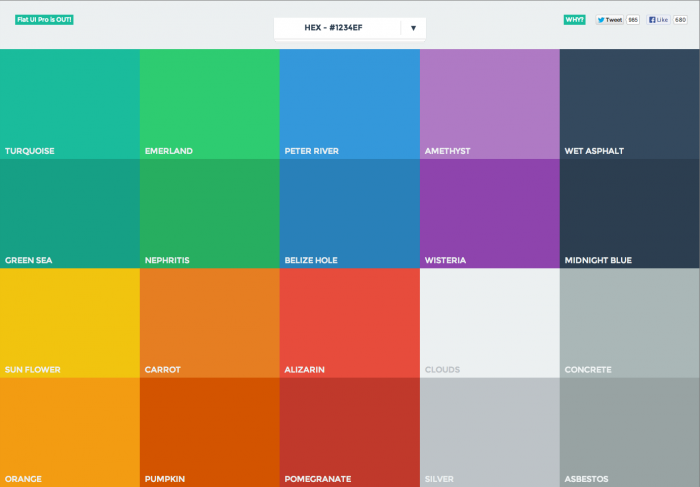Screen dimensions: 700x487
Task: Pick the Clouds color swatch
Action: (490, 323)
